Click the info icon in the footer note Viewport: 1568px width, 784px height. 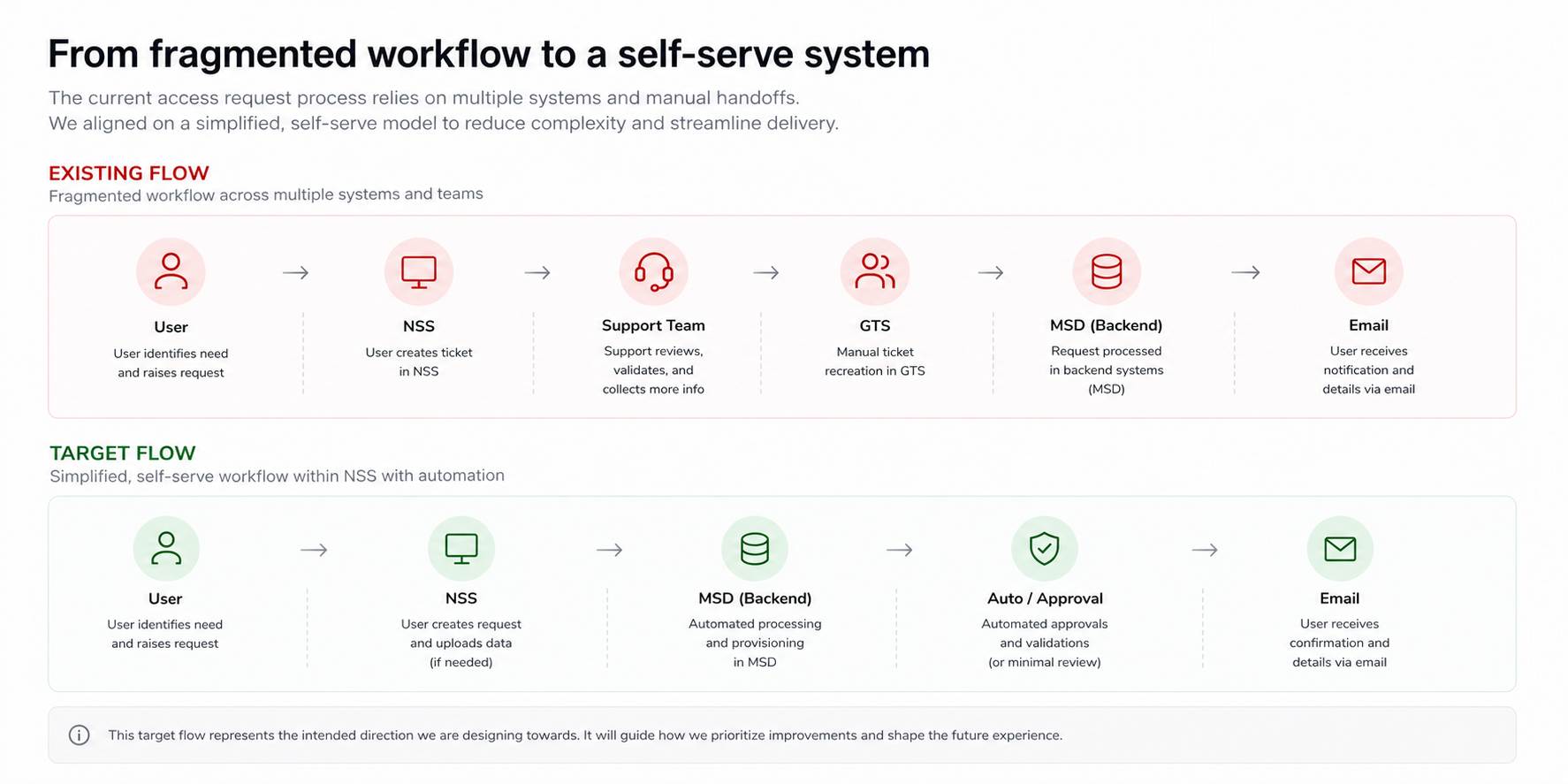[x=80, y=735]
